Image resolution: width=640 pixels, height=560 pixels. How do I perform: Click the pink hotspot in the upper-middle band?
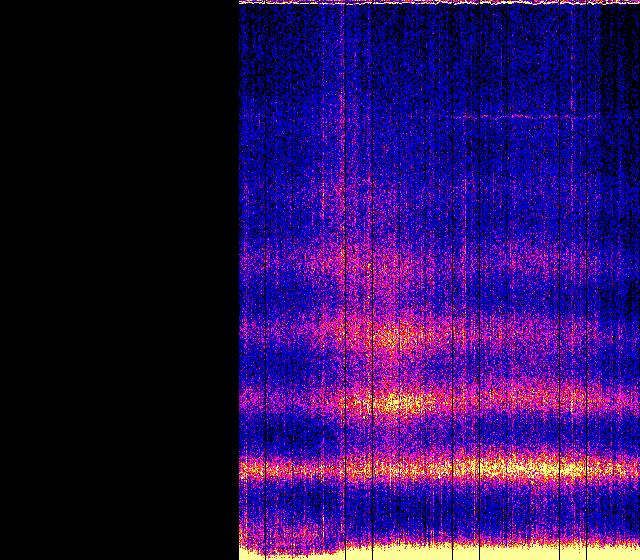pos(390,336)
